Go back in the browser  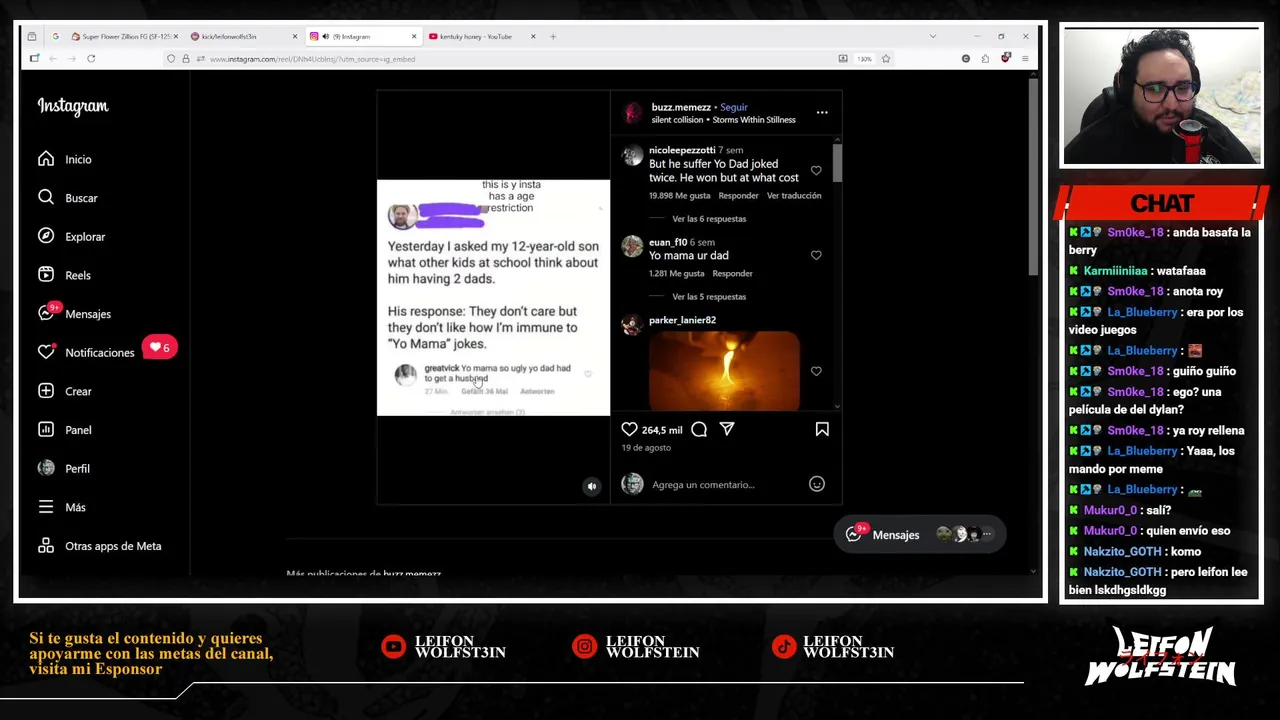pos(53,59)
